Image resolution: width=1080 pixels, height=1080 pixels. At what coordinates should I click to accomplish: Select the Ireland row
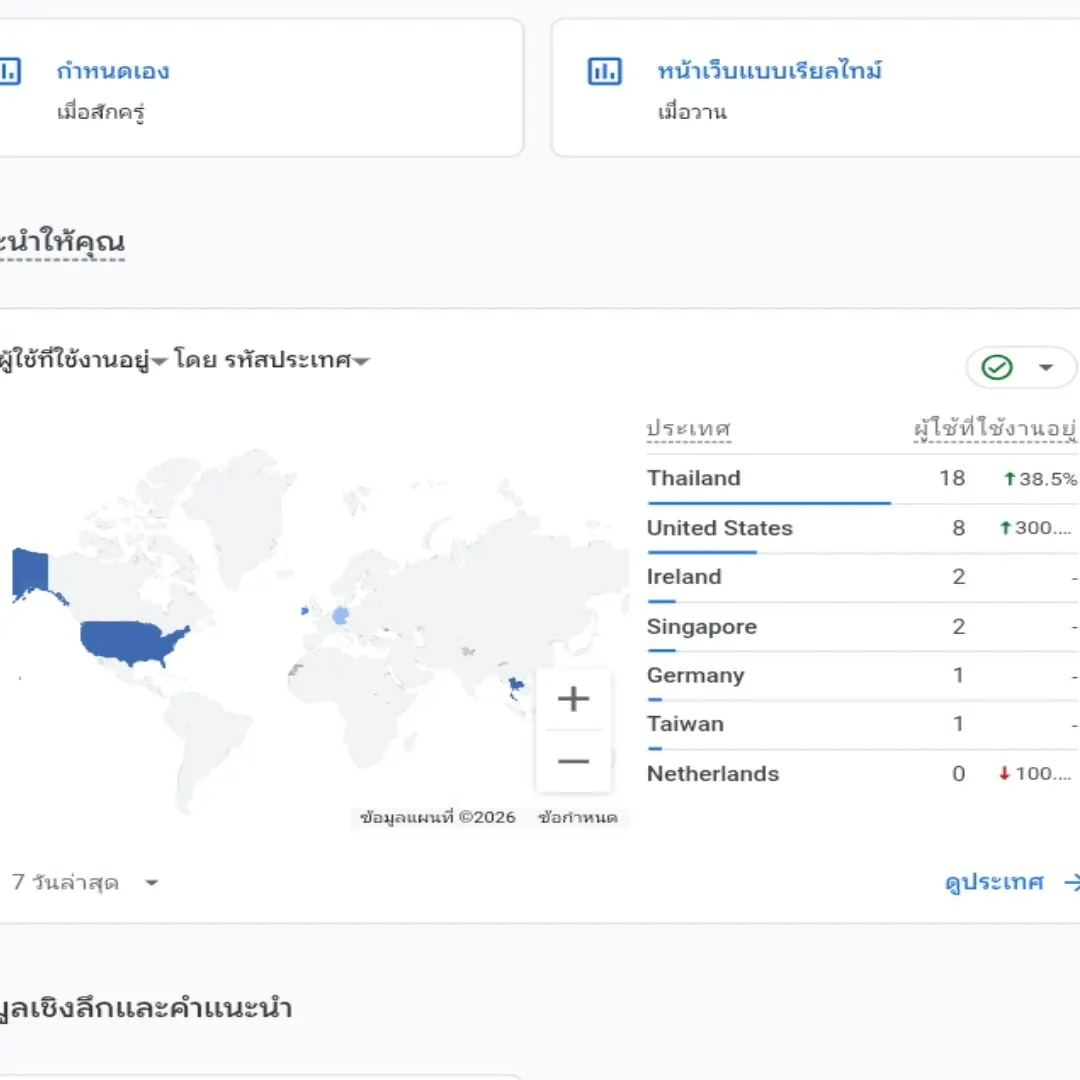point(862,577)
